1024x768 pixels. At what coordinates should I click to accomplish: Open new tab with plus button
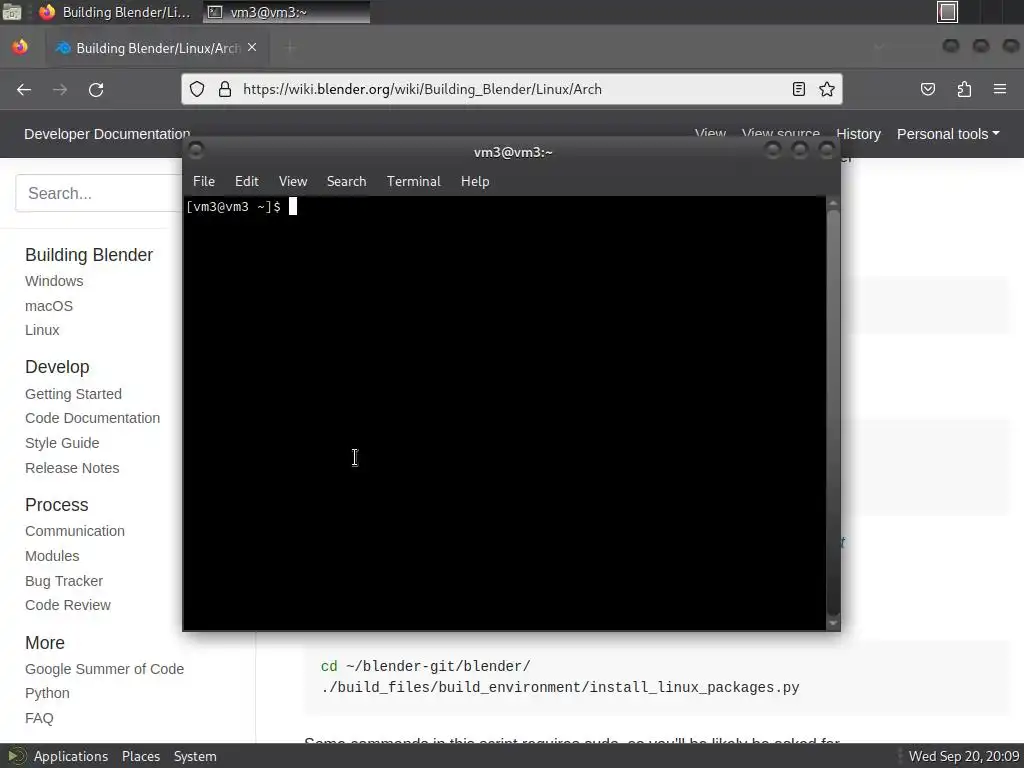[290, 48]
